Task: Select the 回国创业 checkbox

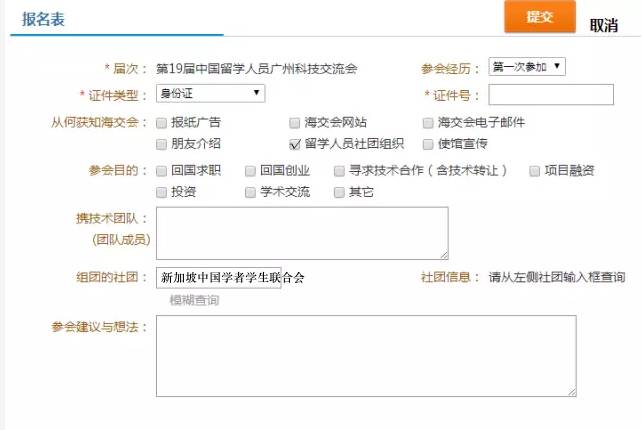Action: pyautogui.click(x=250, y=171)
